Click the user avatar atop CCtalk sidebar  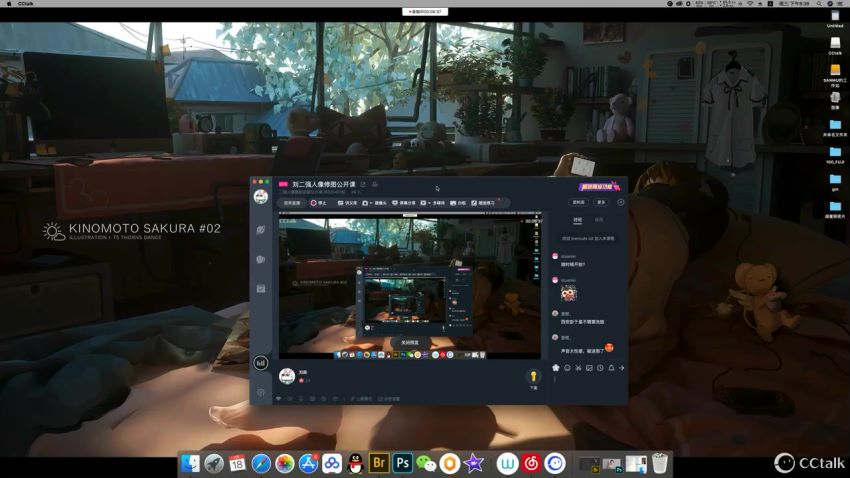pyautogui.click(x=261, y=197)
